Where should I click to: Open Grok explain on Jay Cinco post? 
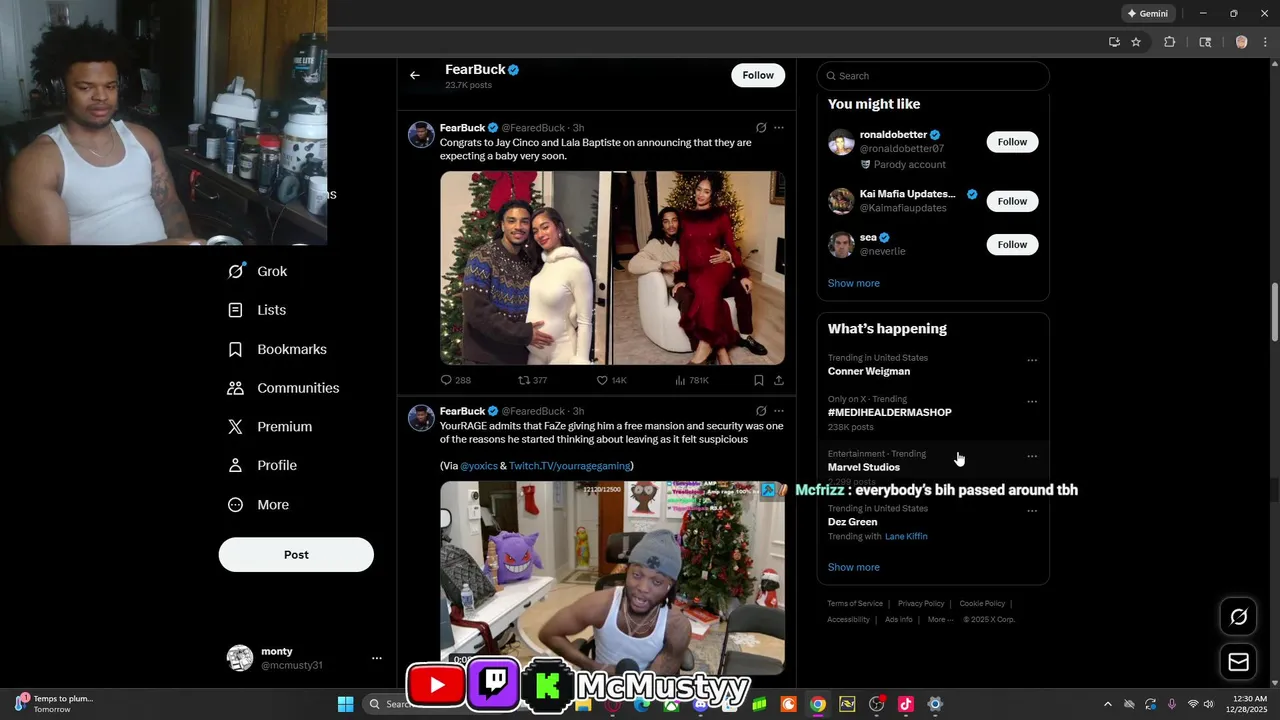(x=761, y=128)
